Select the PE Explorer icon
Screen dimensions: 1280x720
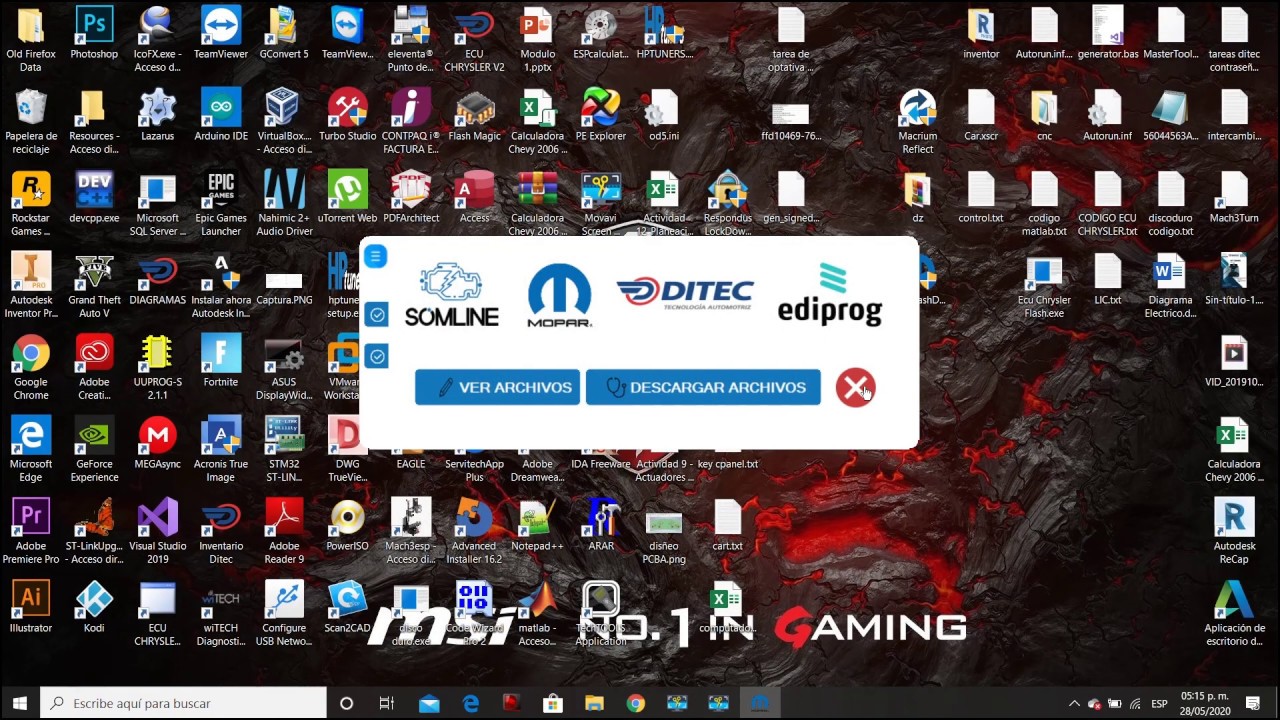point(601,116)
